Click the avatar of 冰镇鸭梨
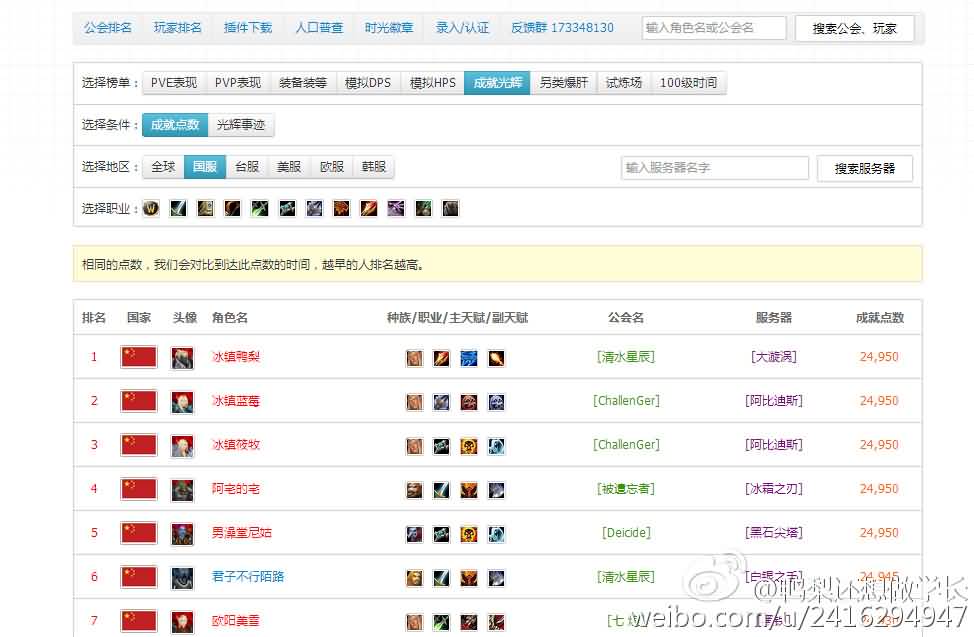This screenshot has width=974, height=637. [182, 357]
